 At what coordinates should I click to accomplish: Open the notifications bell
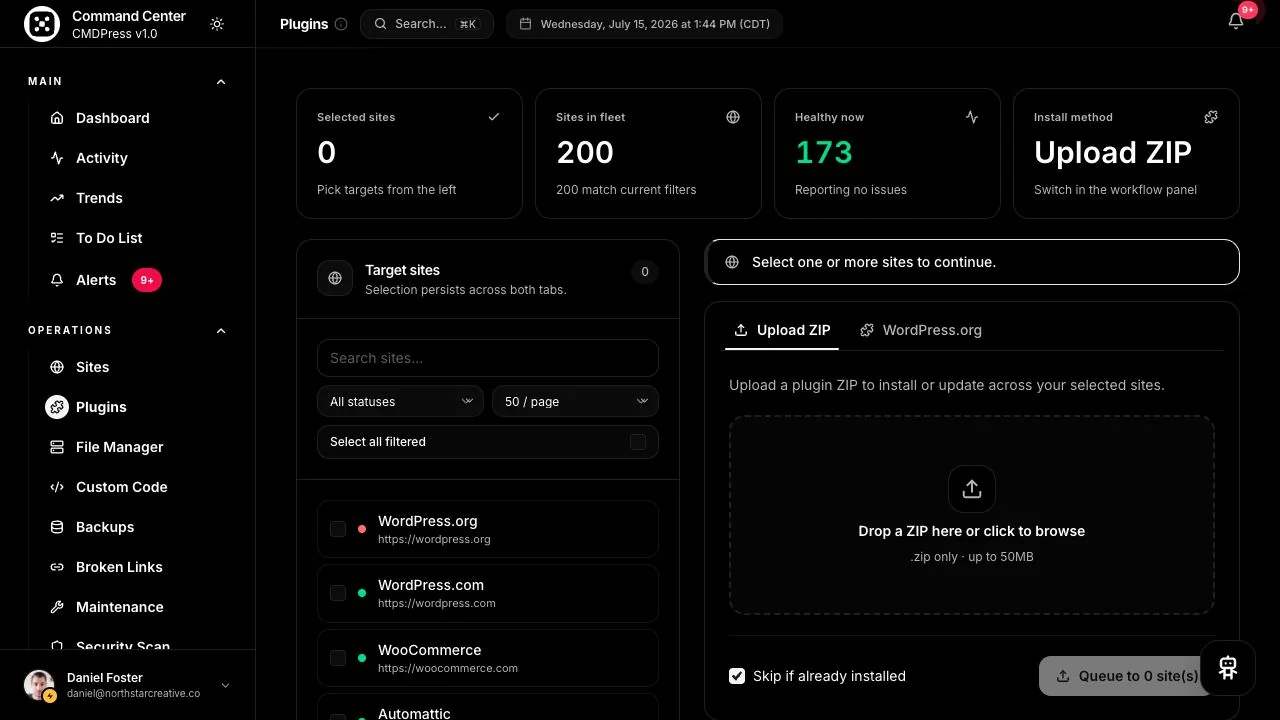click(x=1236, y=21)
